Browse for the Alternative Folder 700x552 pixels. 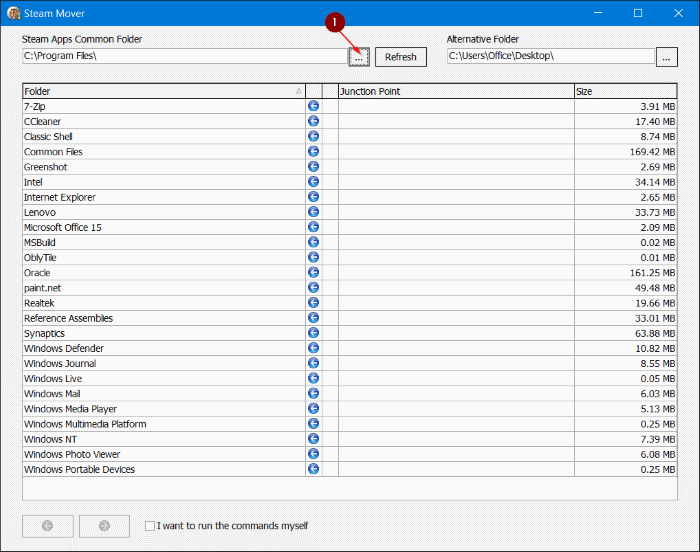click(667, 57)
